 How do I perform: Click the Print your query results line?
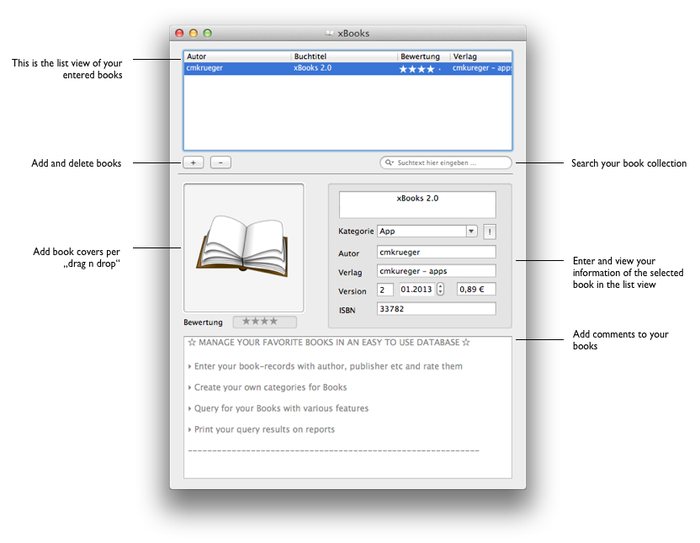[261, 429]
